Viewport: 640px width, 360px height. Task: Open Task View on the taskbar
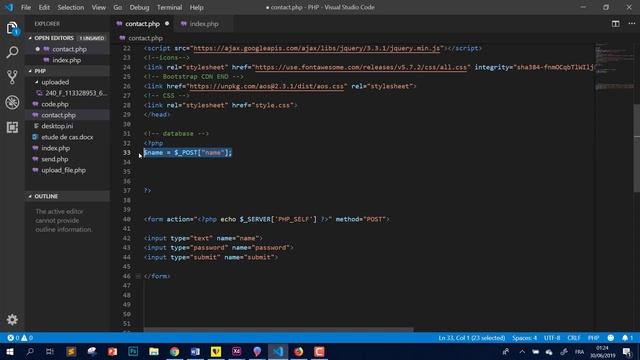pos(50,351)
